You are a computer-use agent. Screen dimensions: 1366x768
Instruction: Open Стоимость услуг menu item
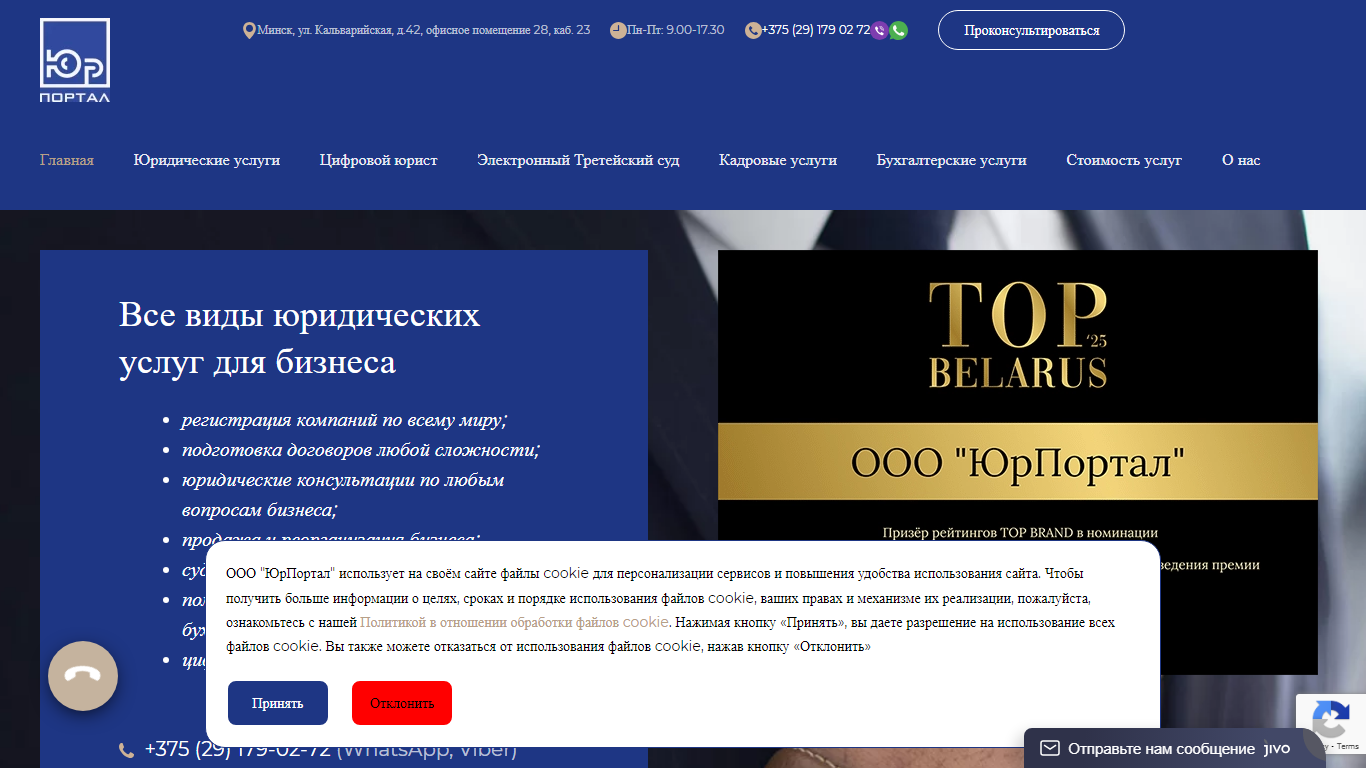[1124, 160]
